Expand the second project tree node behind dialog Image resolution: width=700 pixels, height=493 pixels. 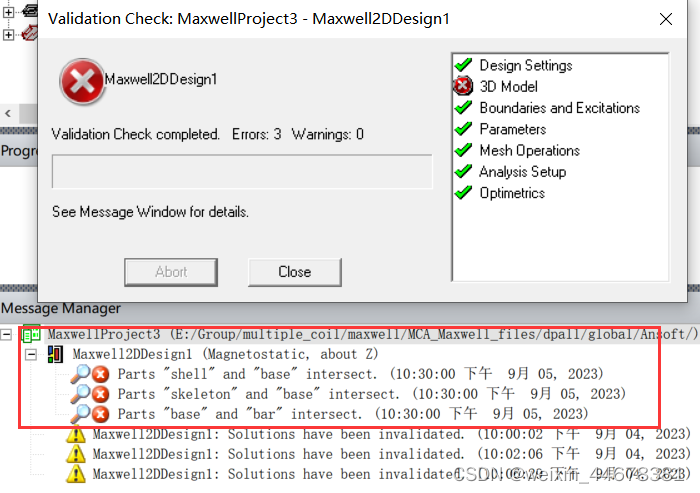coord(8,34)
